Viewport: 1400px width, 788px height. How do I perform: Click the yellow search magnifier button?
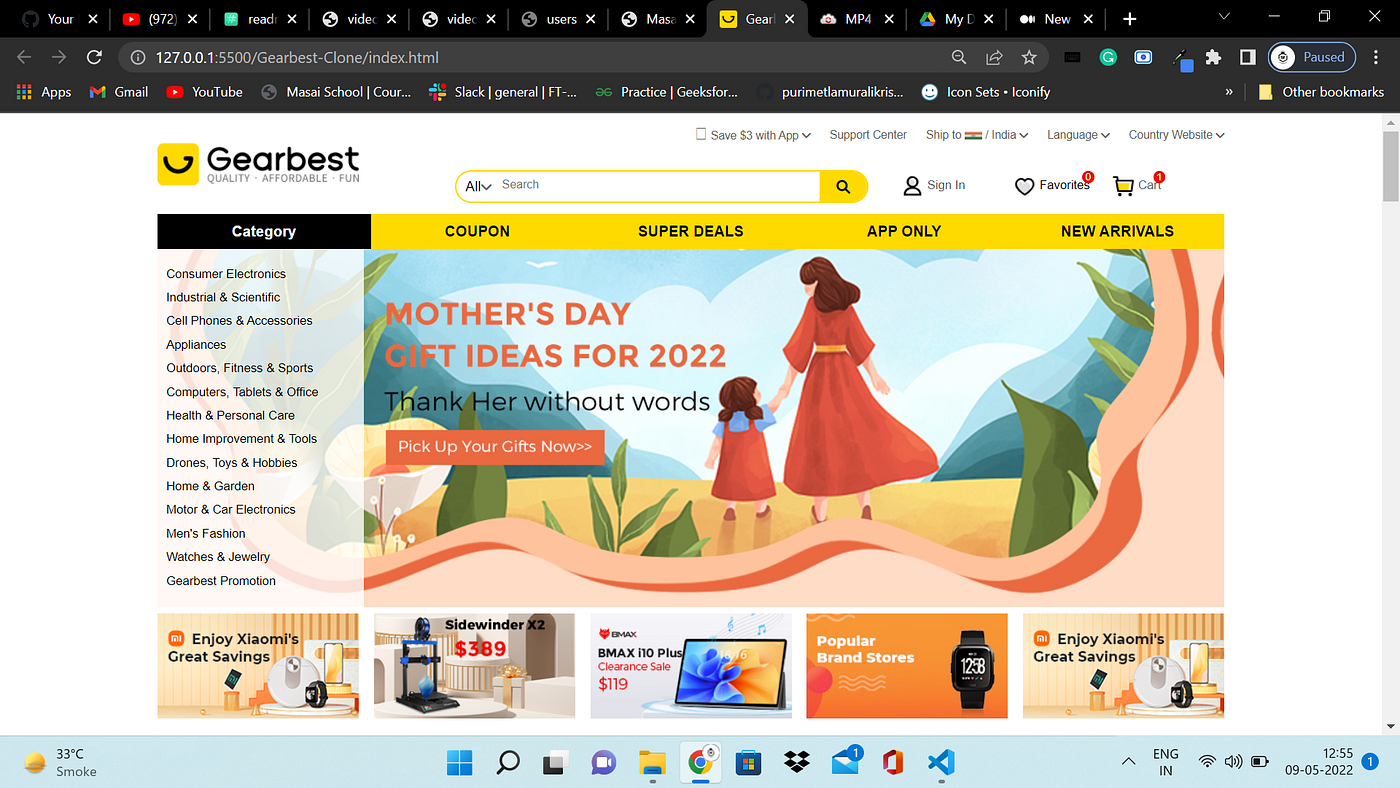click(843, 186)
